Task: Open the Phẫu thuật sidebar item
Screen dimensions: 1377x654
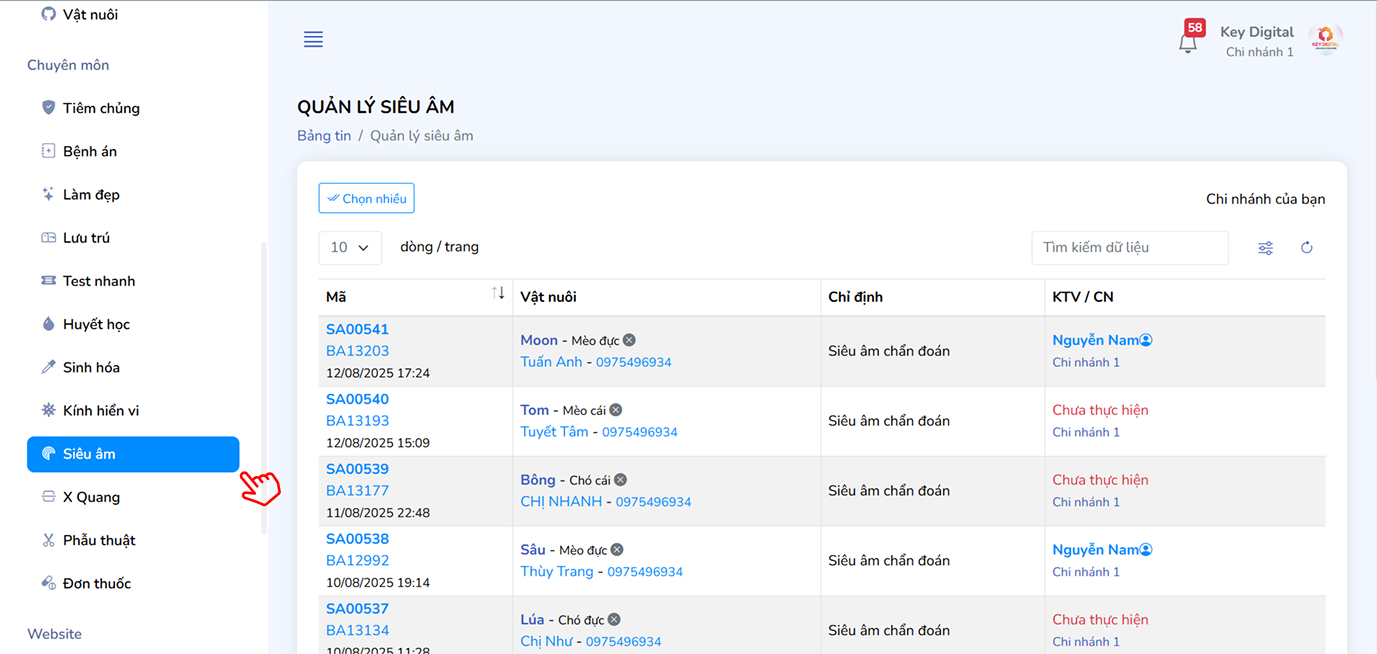Action: click(x=99, y=540)
